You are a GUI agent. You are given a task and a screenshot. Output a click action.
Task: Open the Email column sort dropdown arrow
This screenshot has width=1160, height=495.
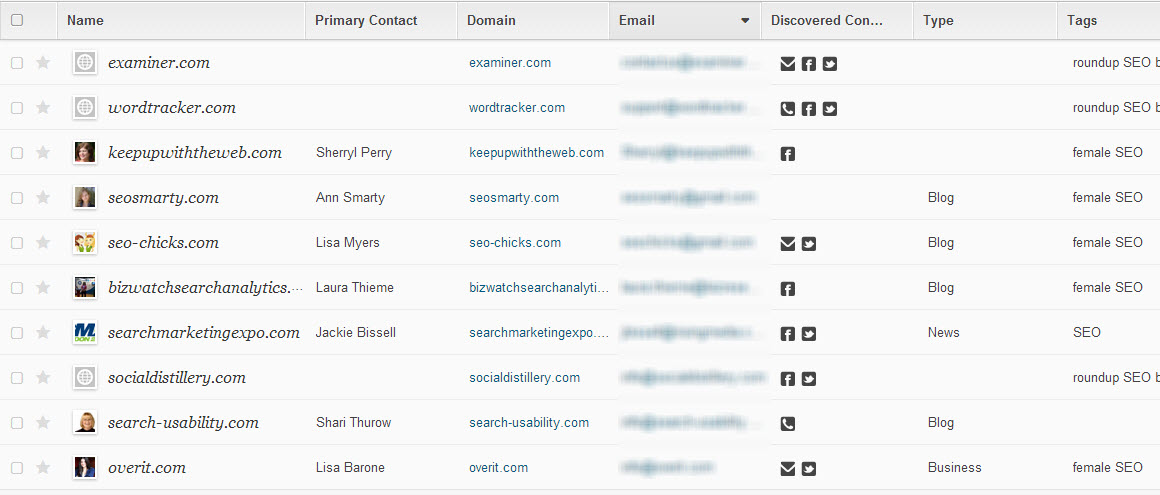(x=745, y=21)
